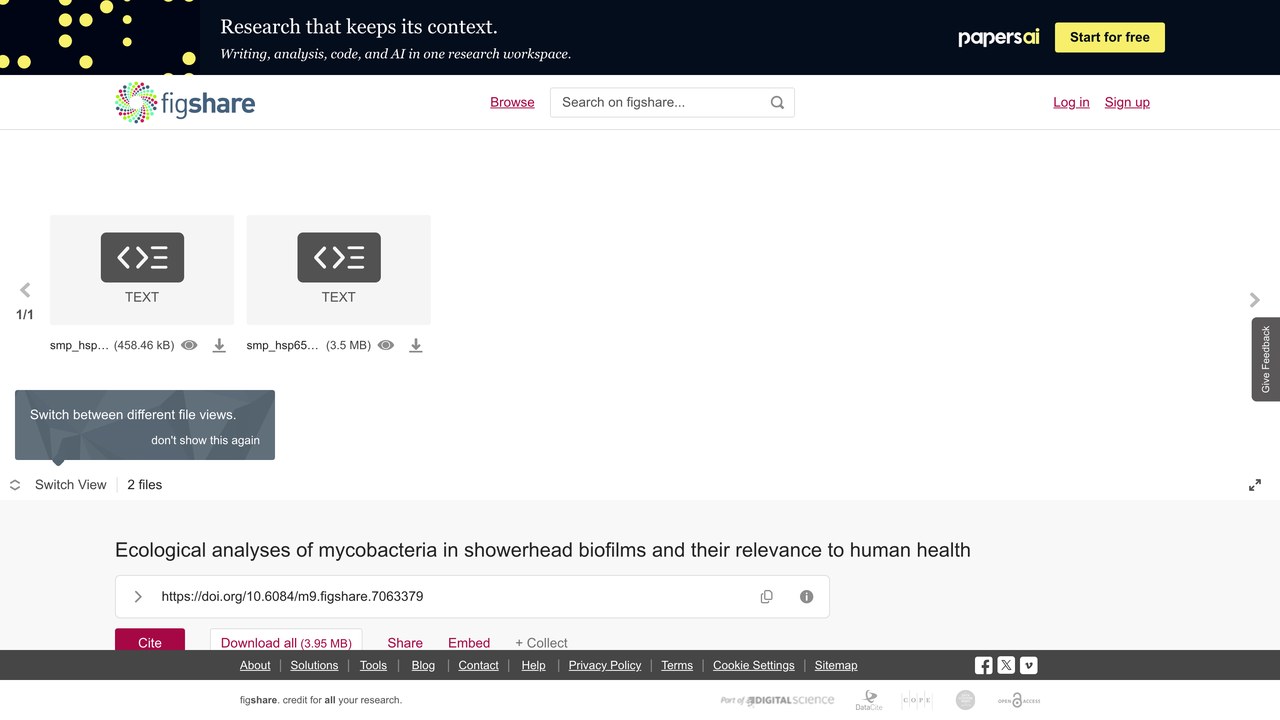This screenshot has height=720, width=1280.
Task: Open Tools footer link
Action: pos(373,665)
